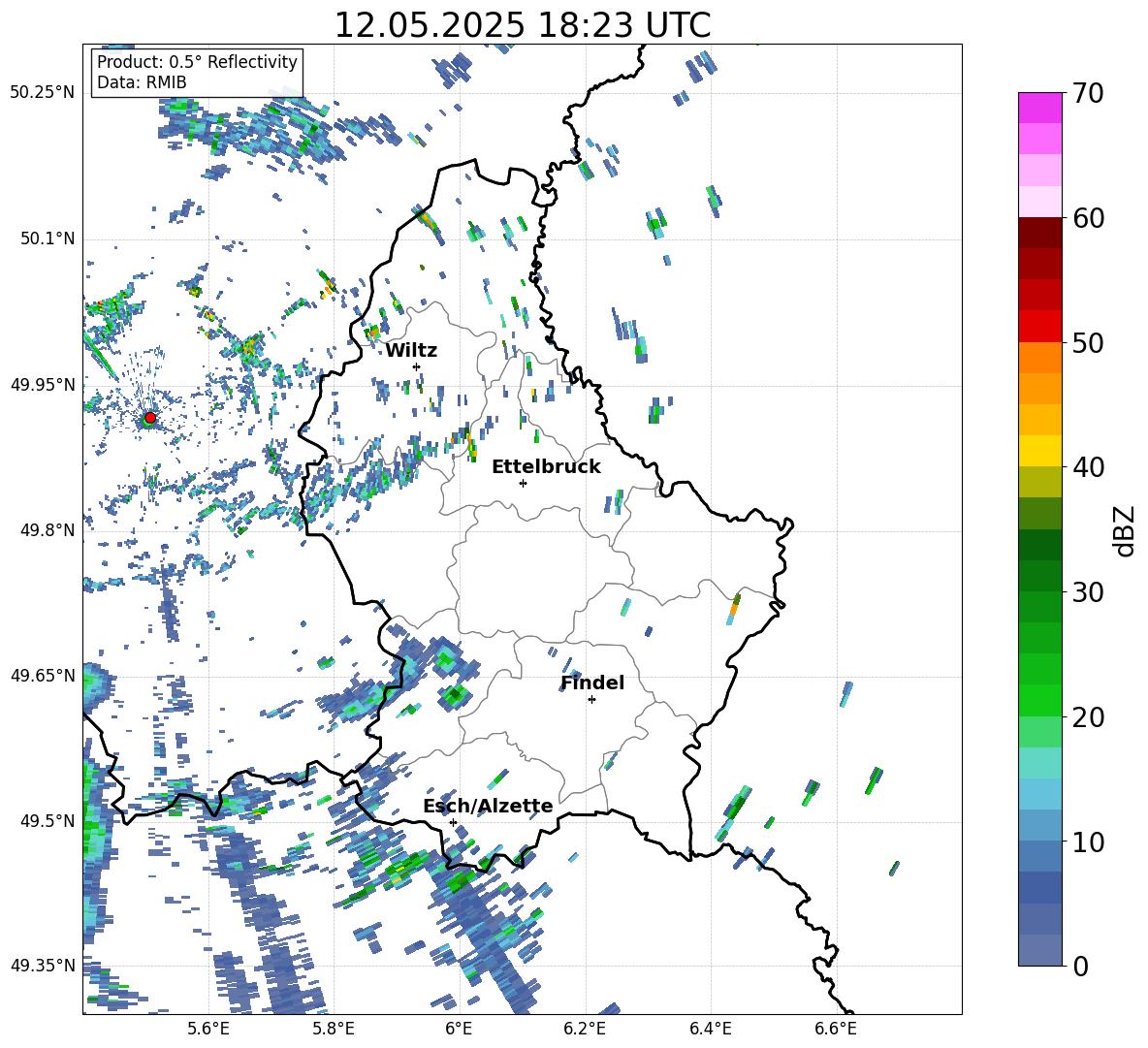
Task: Click the 49.5°N latitude label
Action: tap(48, 821)
